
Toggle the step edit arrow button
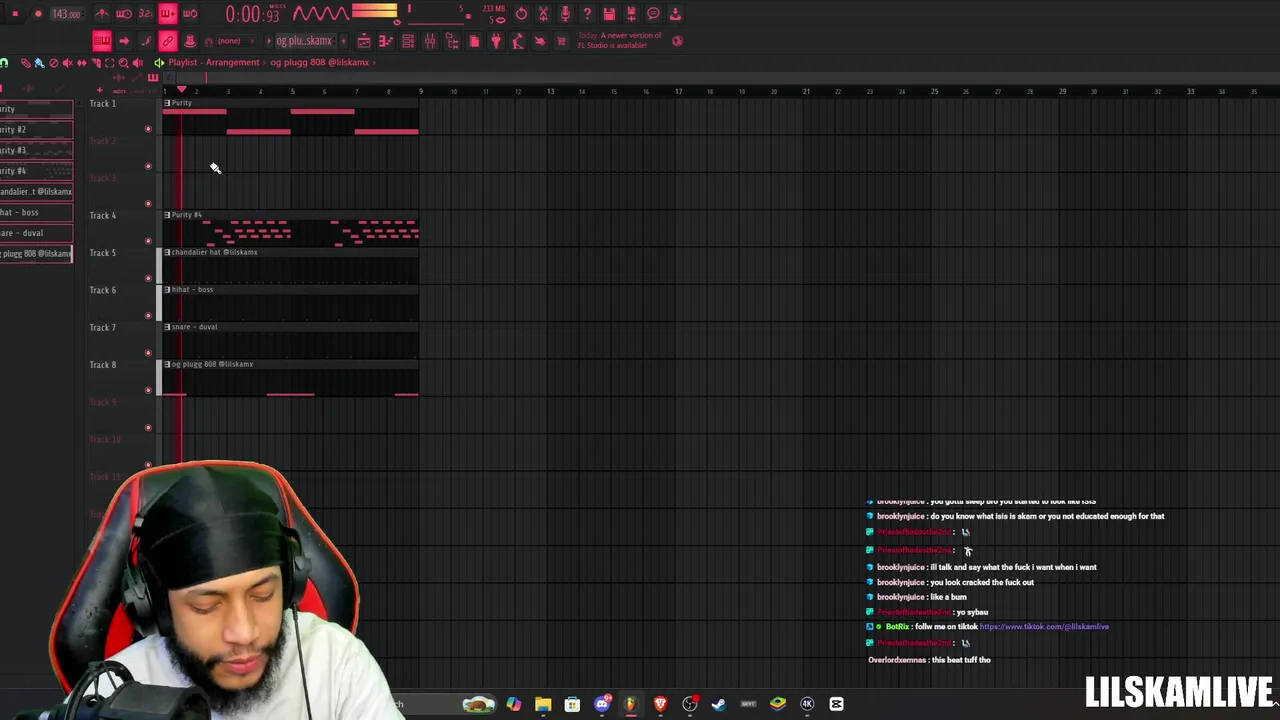pyautogui.click(x=124, y=41)
